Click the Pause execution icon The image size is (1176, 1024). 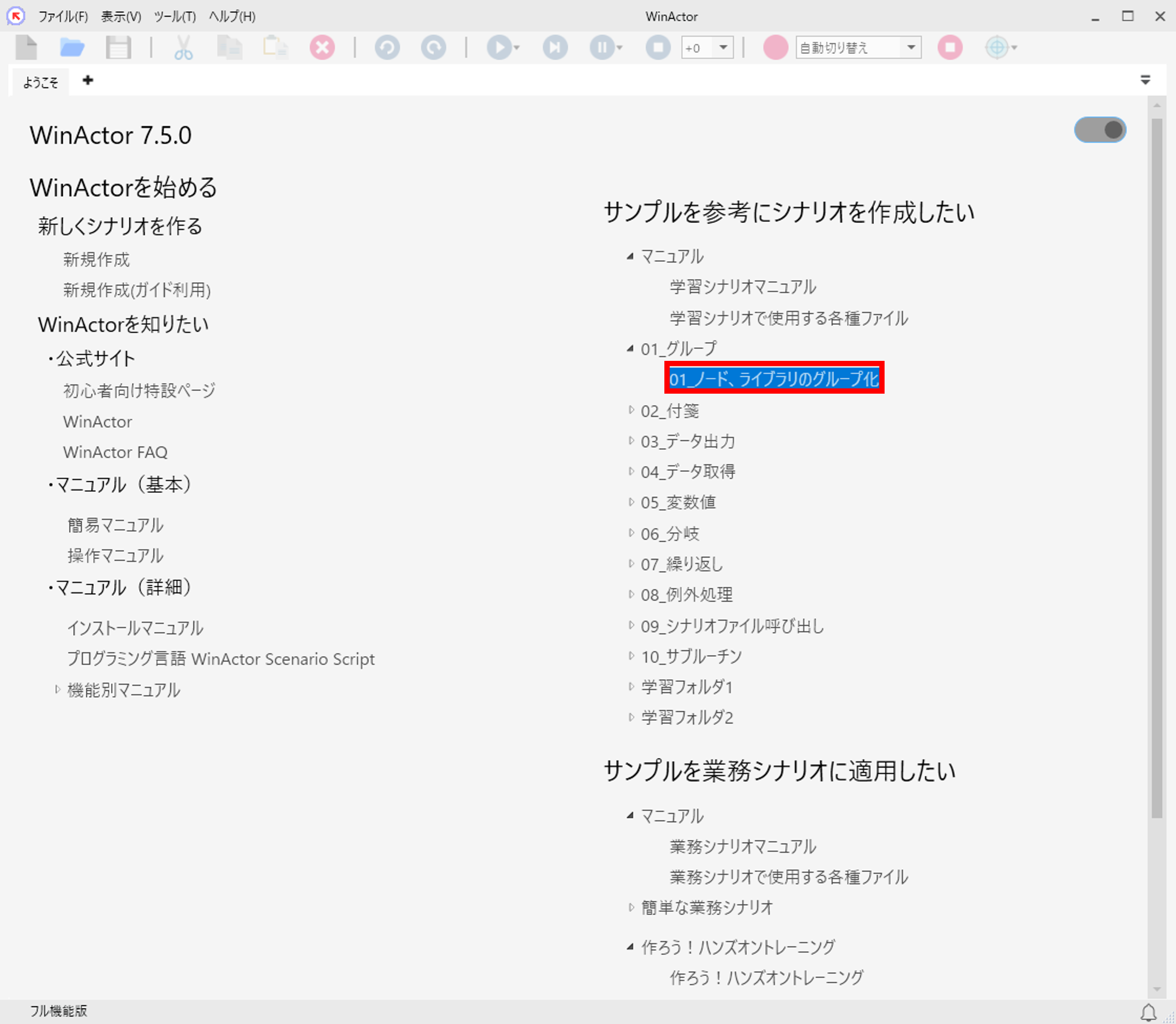pyautogui.click(x=602, y=47)
